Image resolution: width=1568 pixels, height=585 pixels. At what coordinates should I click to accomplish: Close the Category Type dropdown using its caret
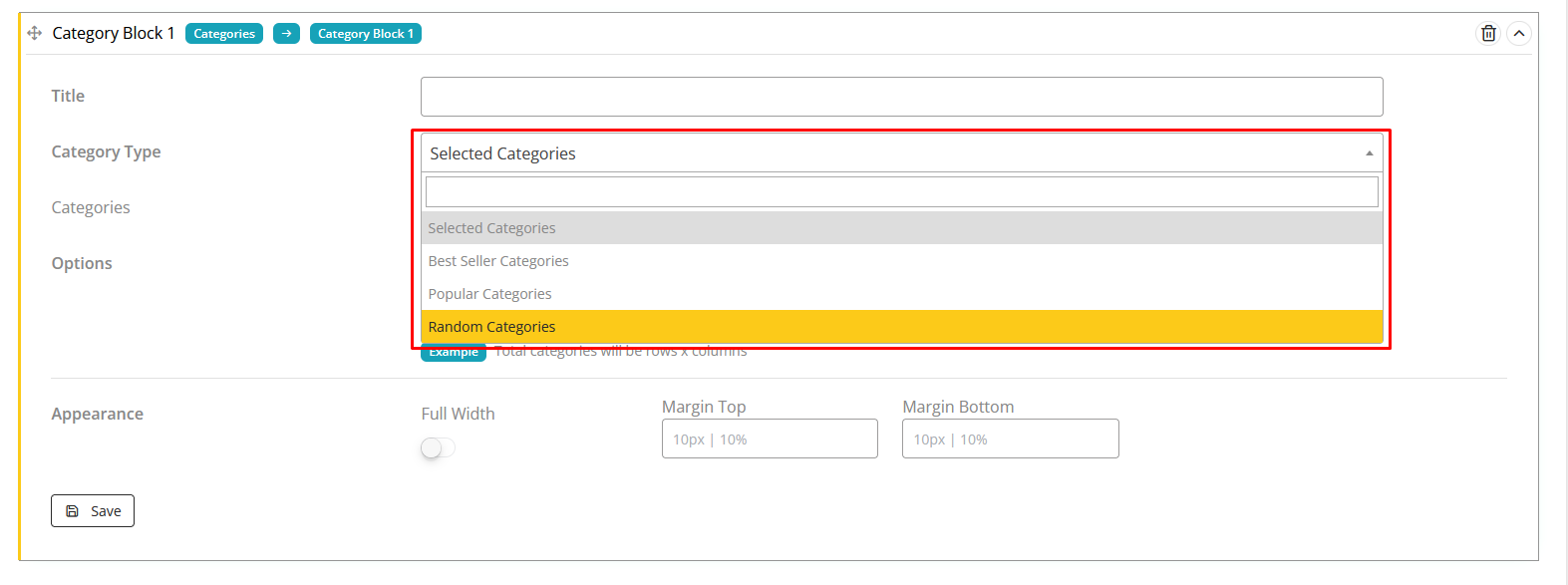[x=1369, y=153]
